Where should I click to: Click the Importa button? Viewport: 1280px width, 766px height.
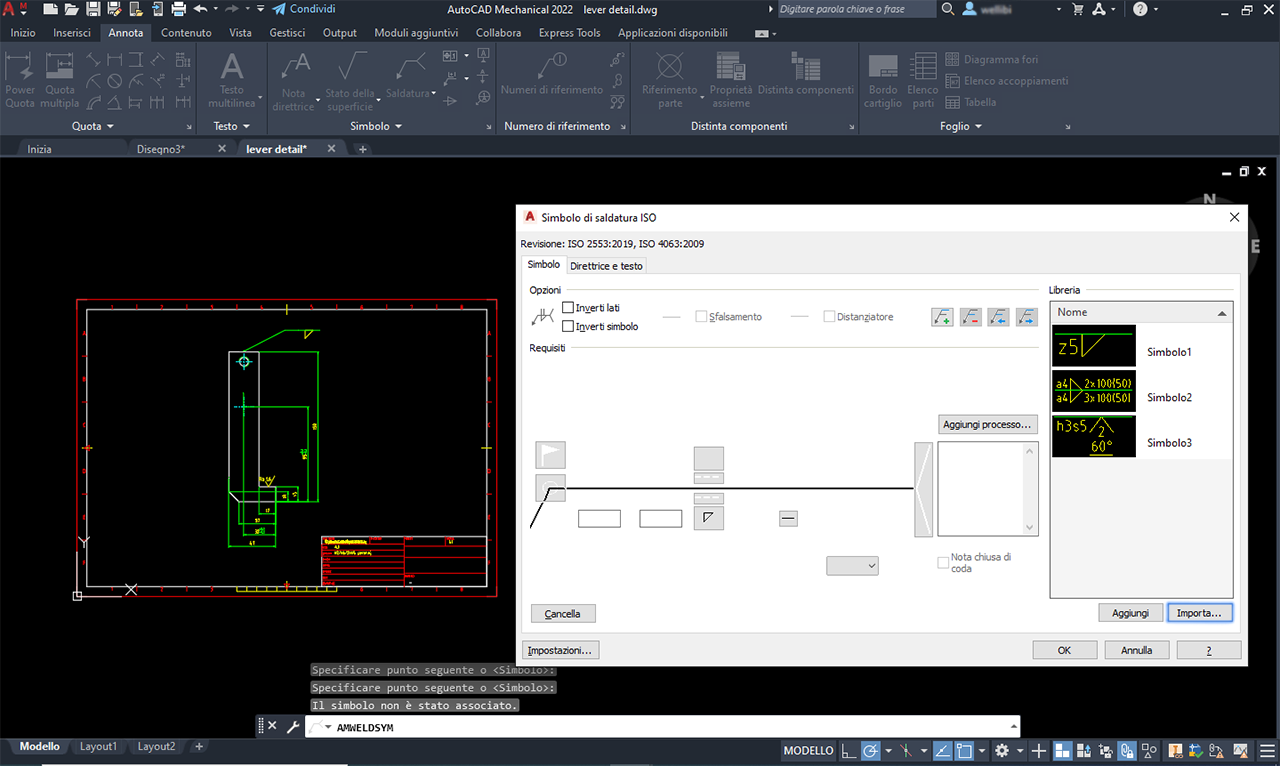click(x=1200, y=613)
